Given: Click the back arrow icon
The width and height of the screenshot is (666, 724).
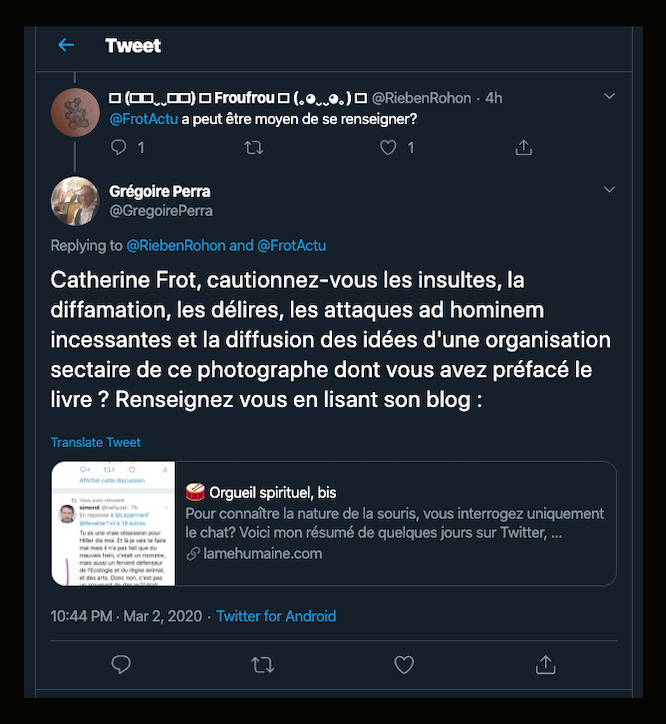Looking at the screenshot, I should click(66, 45).
